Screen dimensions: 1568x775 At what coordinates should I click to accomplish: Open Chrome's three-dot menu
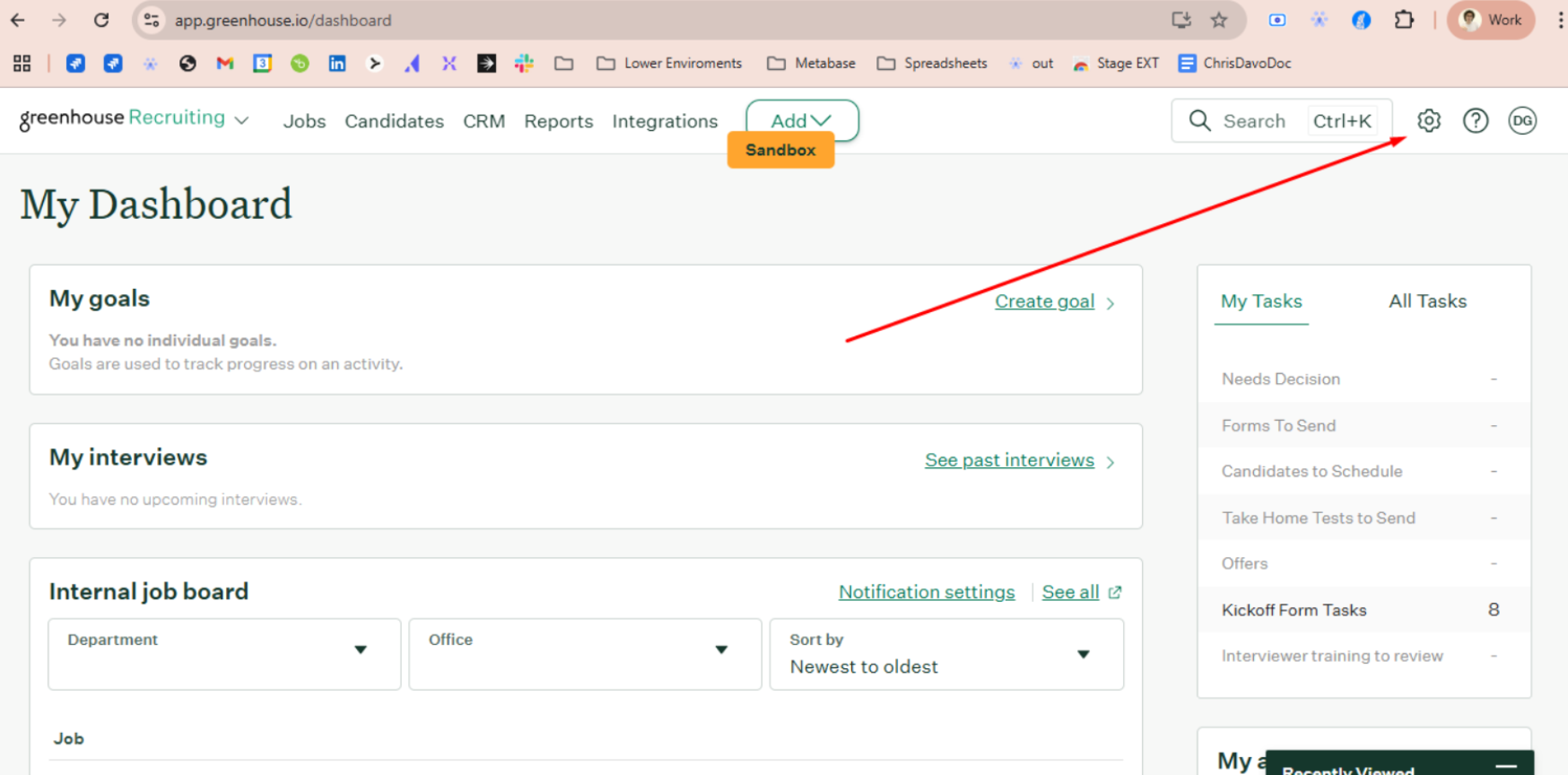coord(1560,20)
